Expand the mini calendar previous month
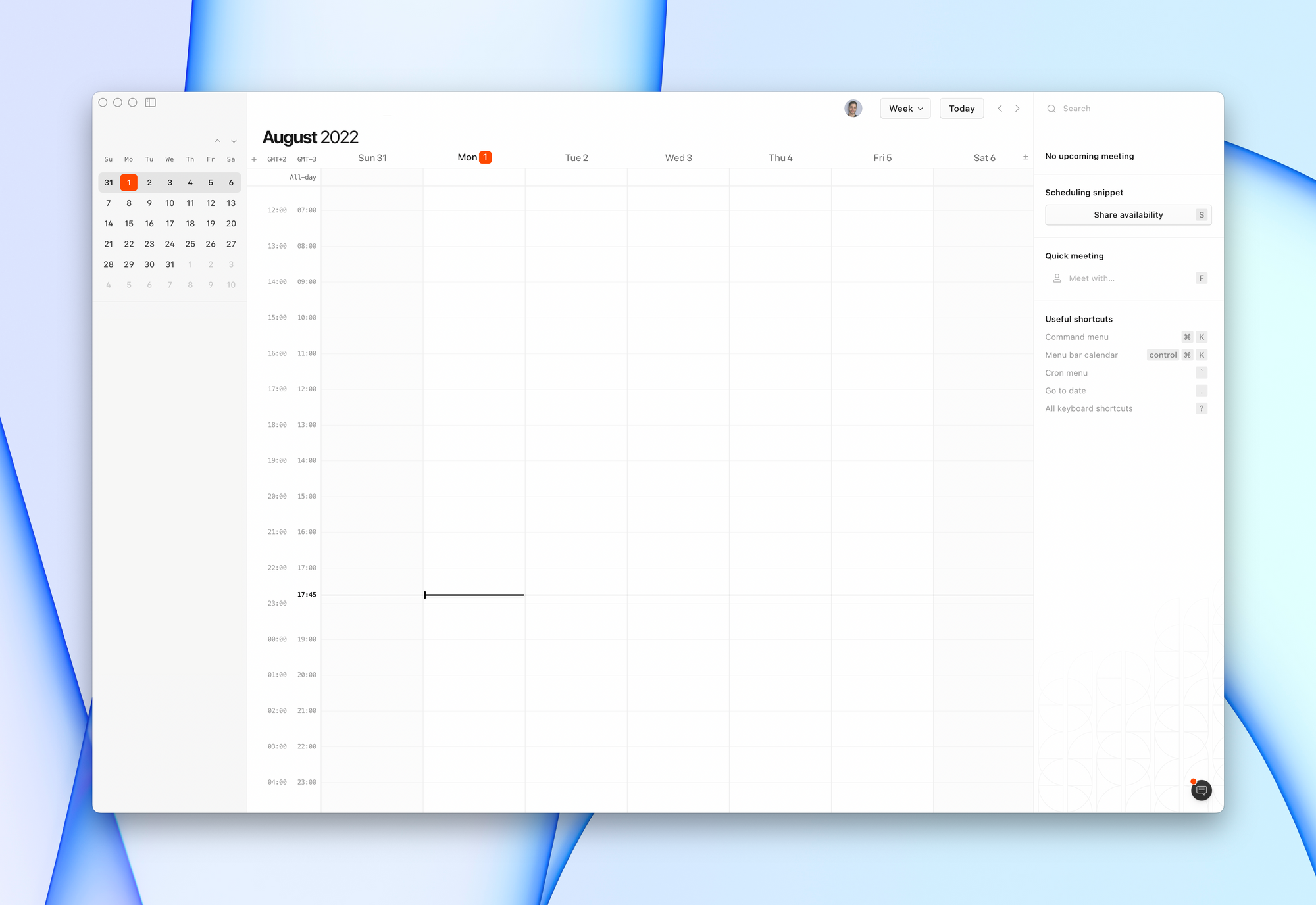 217,139
